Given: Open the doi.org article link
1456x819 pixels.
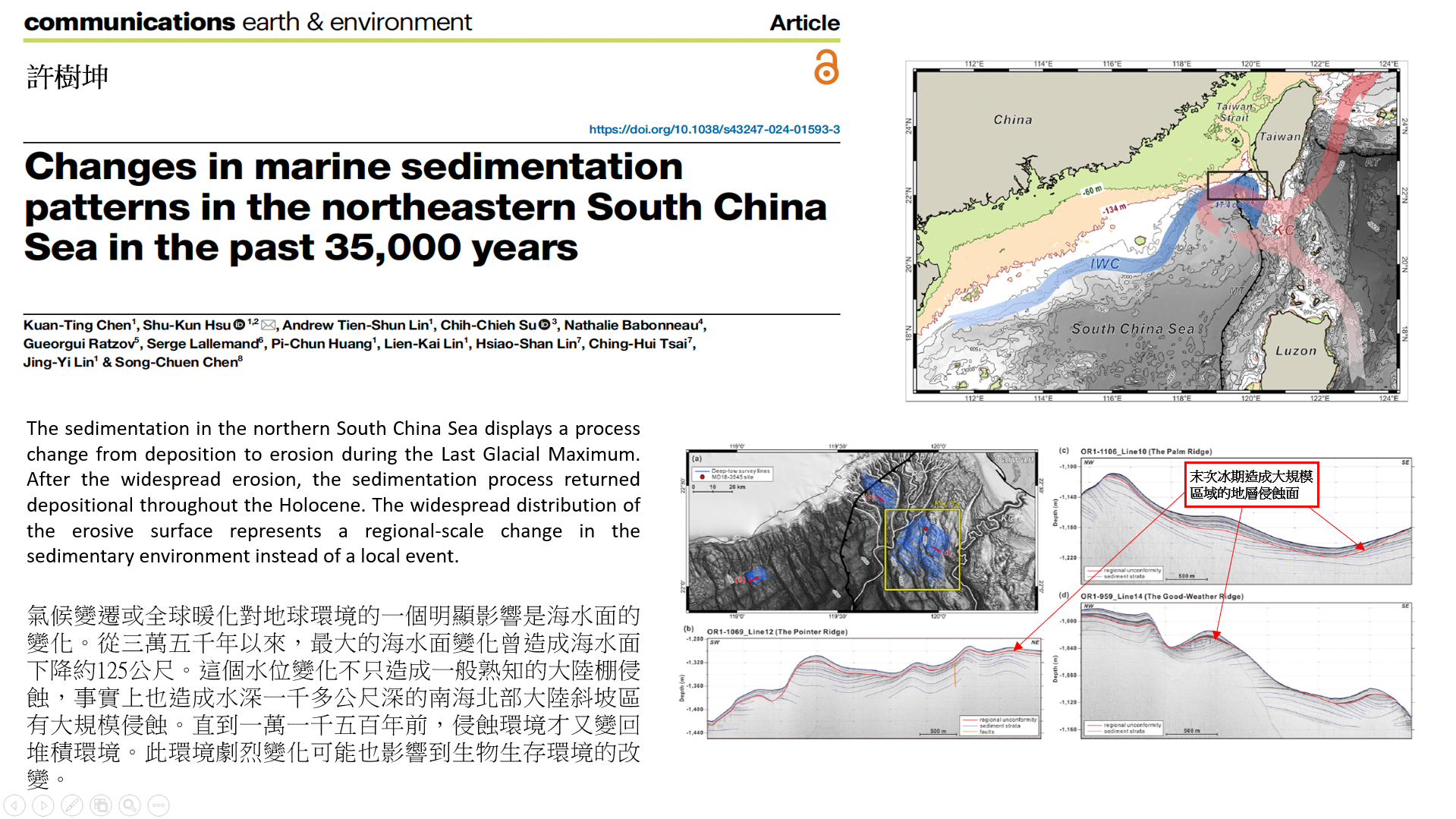Looking at the screenshot, I should (x=714, y=129).
